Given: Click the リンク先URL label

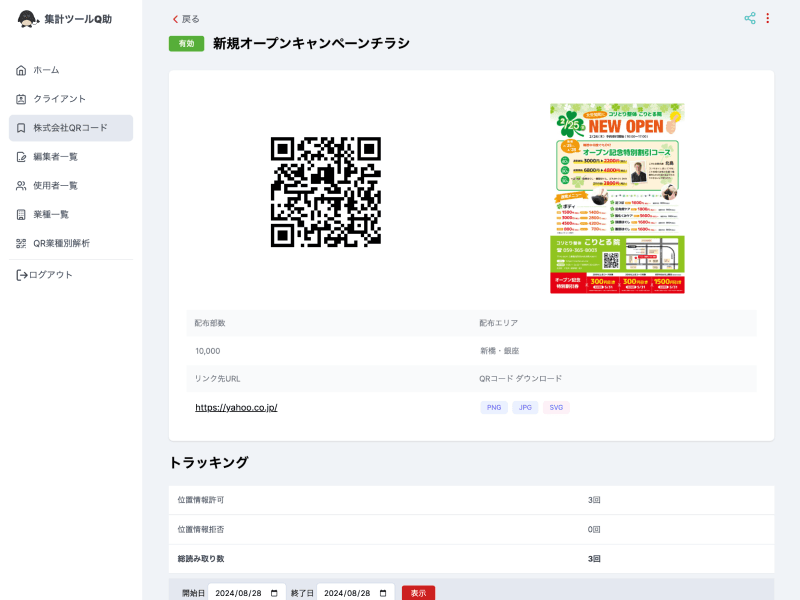Looking at the screenshot, I should point(217,379).
